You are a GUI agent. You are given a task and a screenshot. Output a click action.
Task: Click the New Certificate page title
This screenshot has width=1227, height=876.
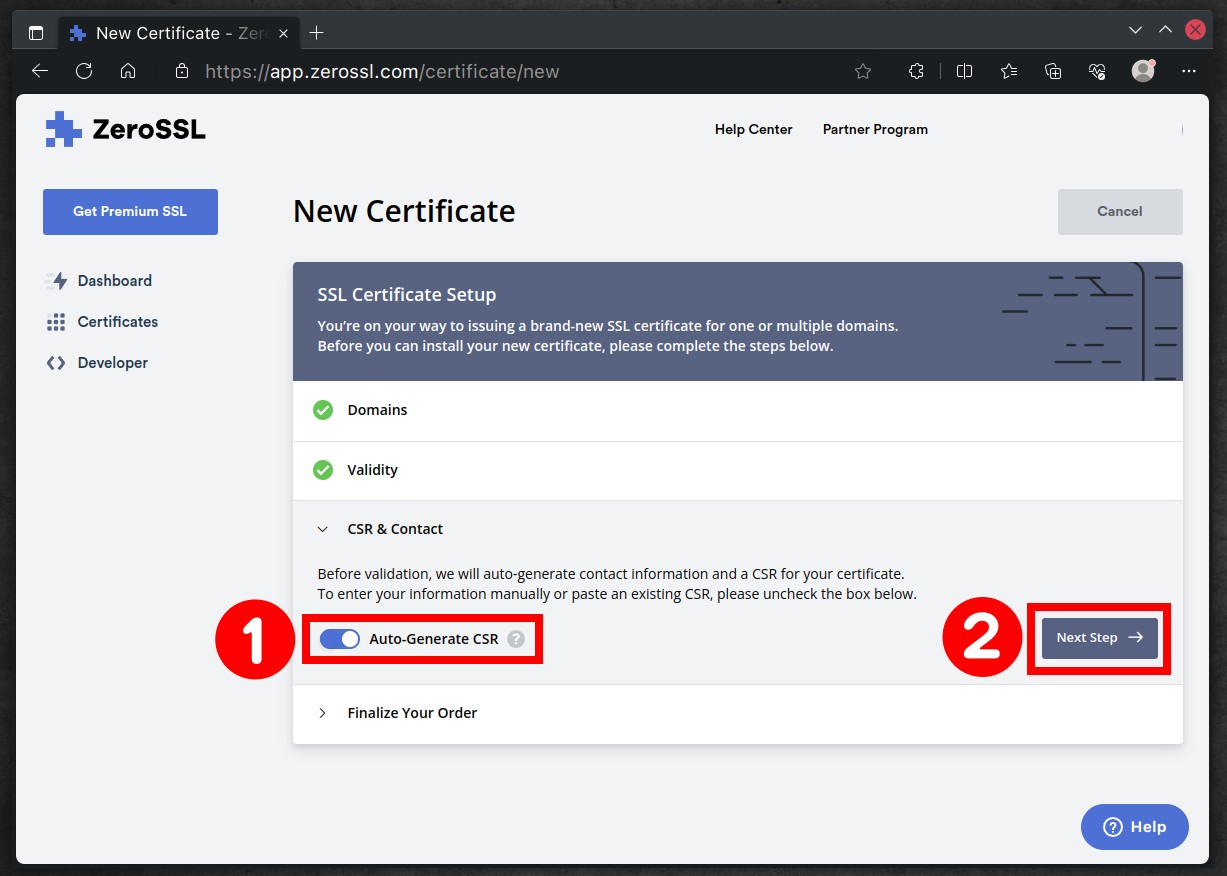tap(404, 211)
